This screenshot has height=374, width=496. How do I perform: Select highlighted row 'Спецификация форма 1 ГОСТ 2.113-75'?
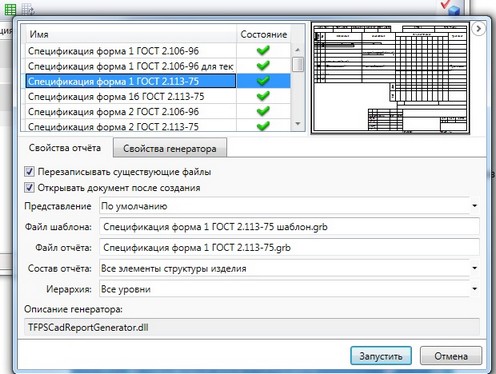click(x=130, y=81)
